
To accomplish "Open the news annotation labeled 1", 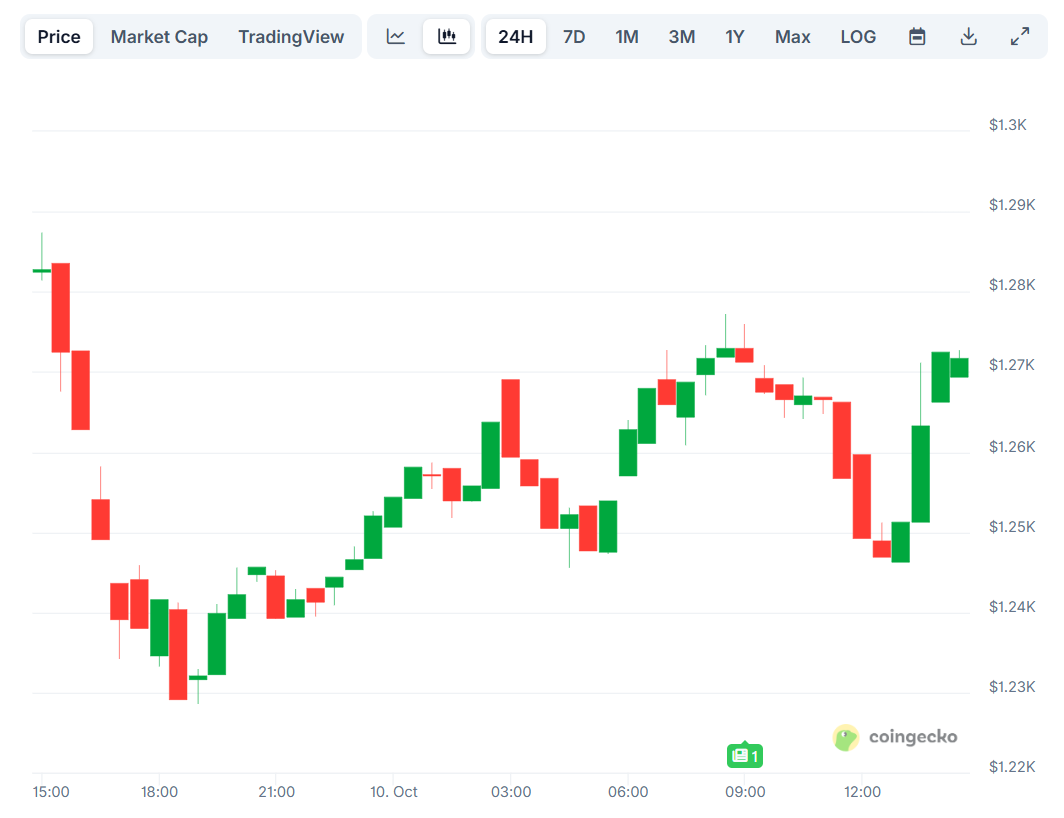I will [x=744, y=756].
